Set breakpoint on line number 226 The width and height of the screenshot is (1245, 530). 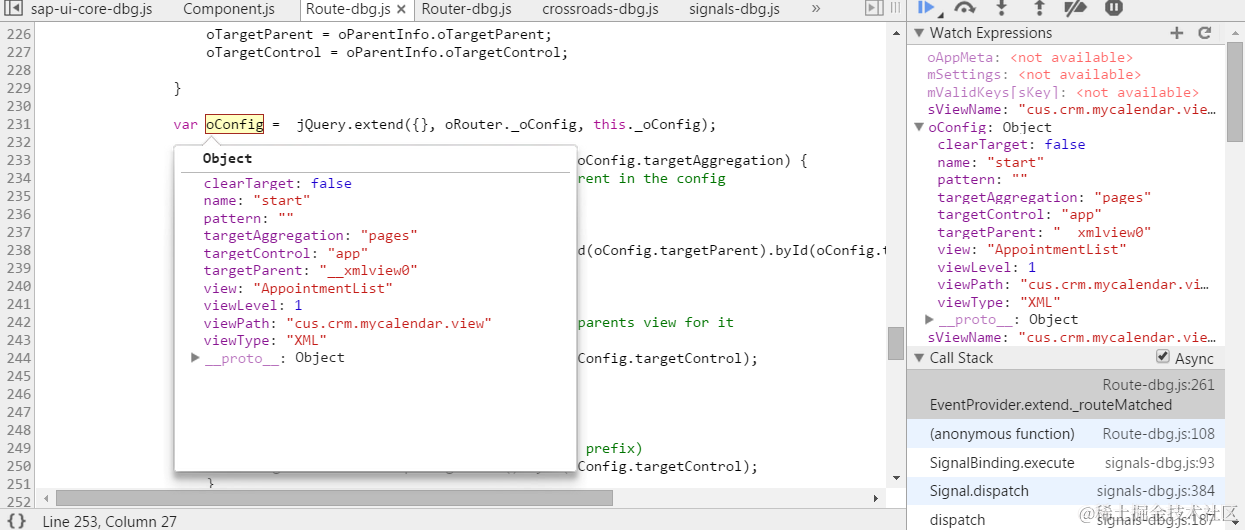(x=18, y=34)
